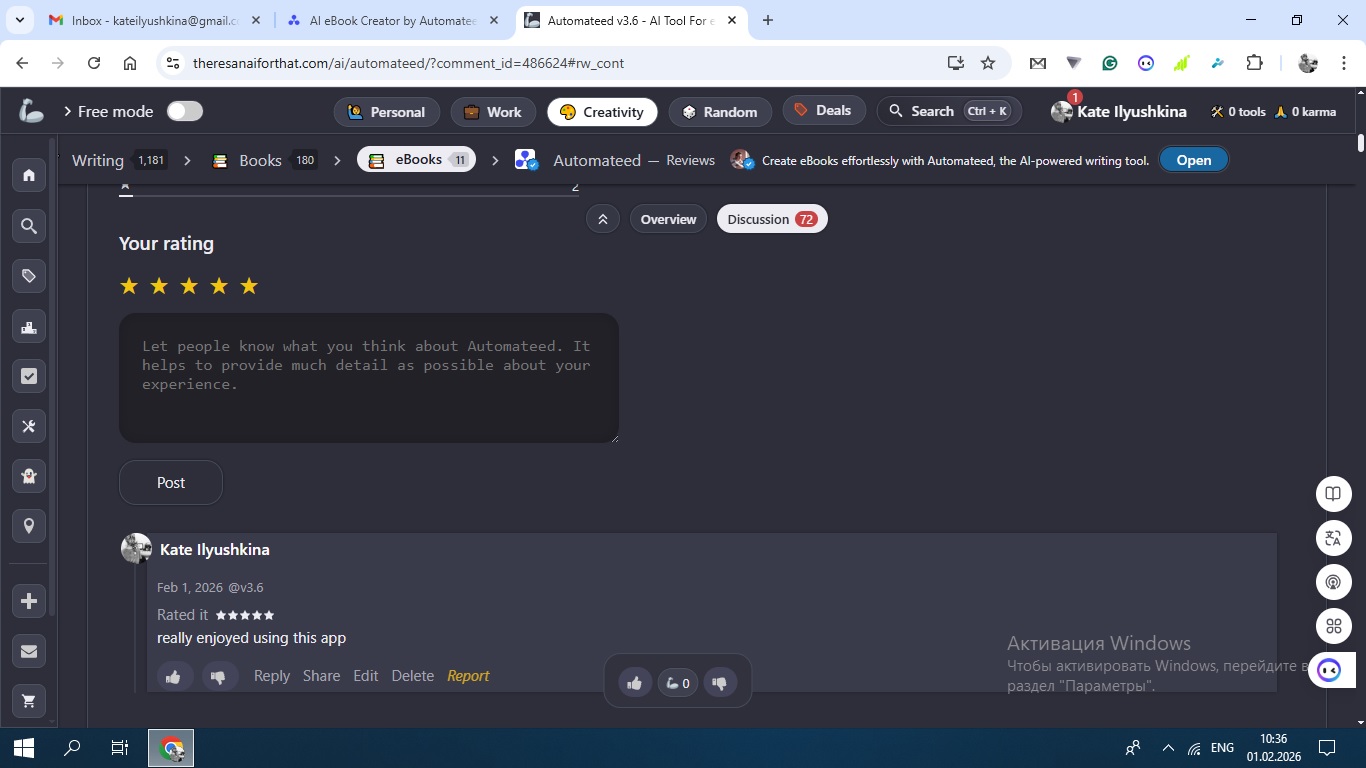The image size is (1366, 768).
Task: Open the leaderboard podium icon in sidebar
Action: pyautogui.click(x=29, y=326)
